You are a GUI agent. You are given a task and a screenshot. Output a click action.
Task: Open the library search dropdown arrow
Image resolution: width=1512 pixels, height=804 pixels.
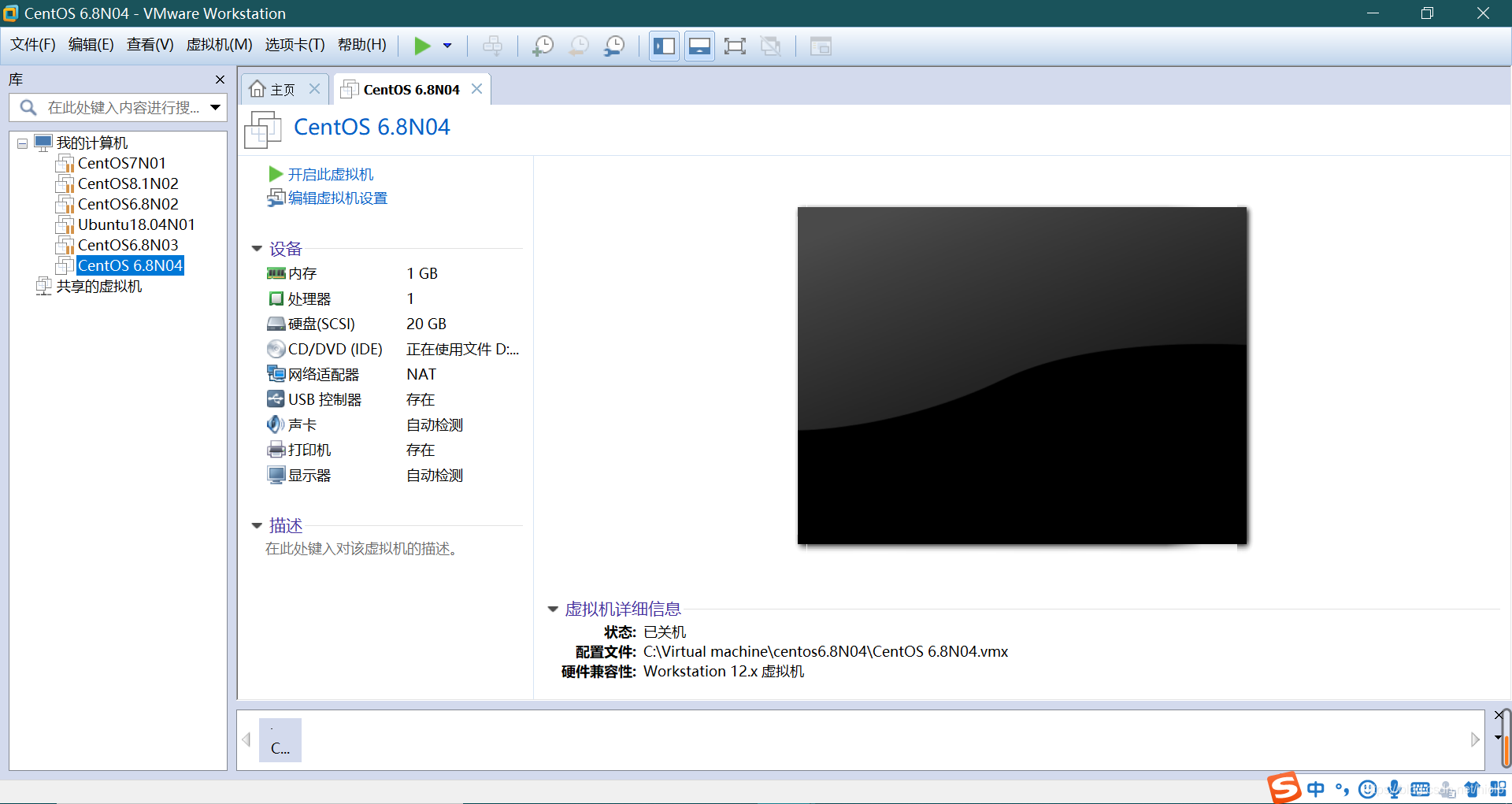[x=215, y=107]
